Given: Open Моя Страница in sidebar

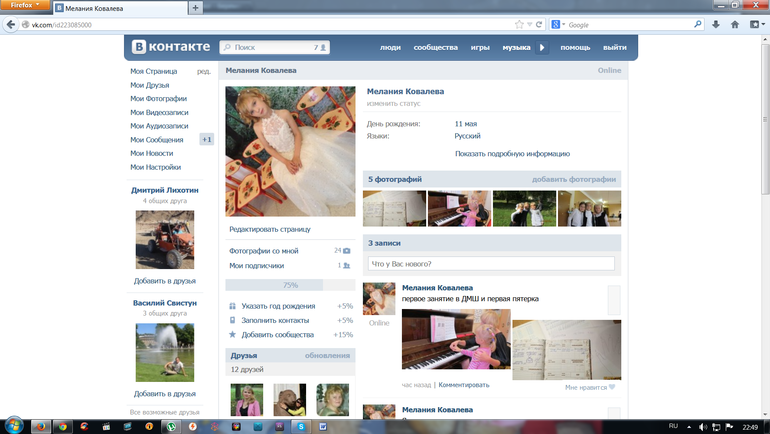Looking at the screenshot, I should pos(154,71).
